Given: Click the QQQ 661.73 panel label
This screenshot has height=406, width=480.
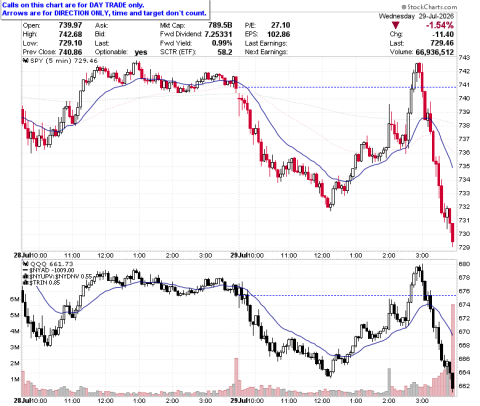Looking at the screenshot, I should click(x=51, y=264).
